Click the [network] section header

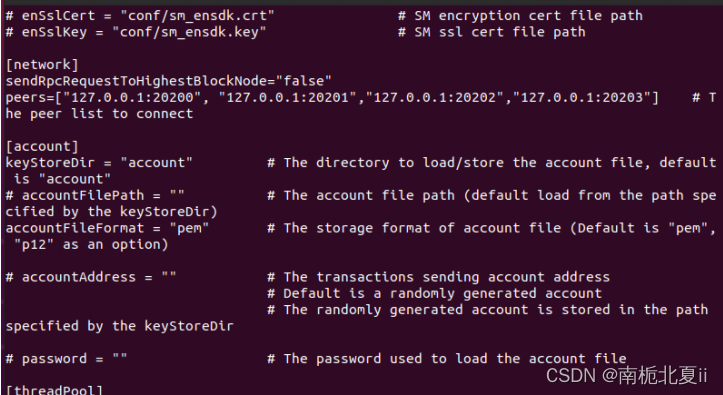point(42,65)
